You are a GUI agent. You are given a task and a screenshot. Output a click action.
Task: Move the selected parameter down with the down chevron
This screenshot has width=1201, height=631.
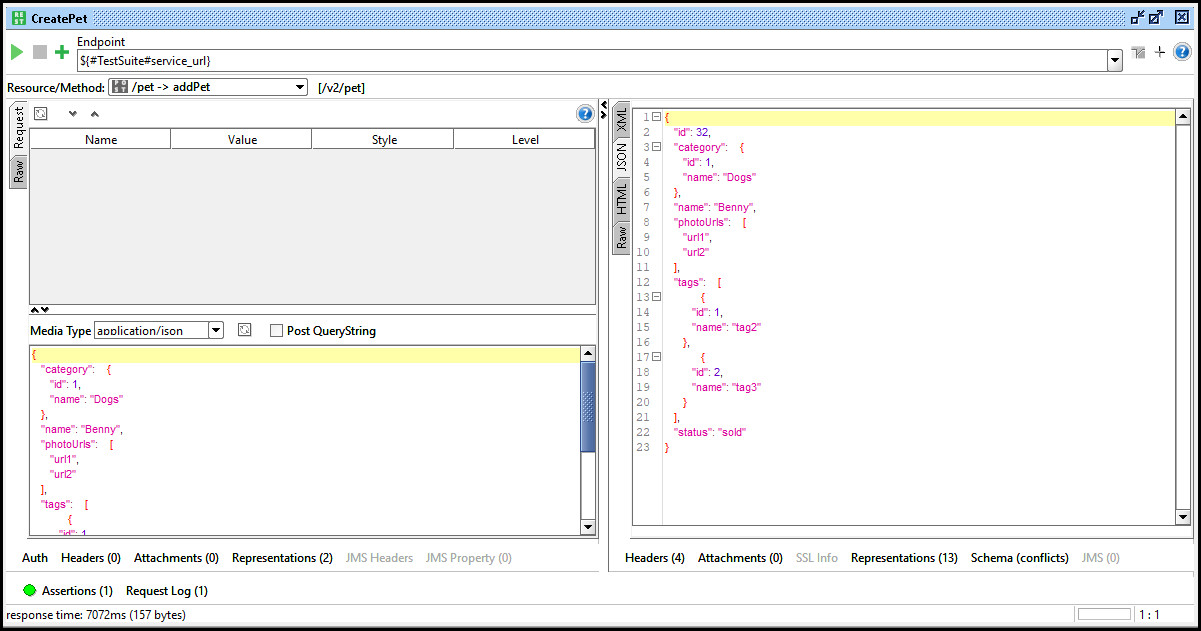(72, 114)
